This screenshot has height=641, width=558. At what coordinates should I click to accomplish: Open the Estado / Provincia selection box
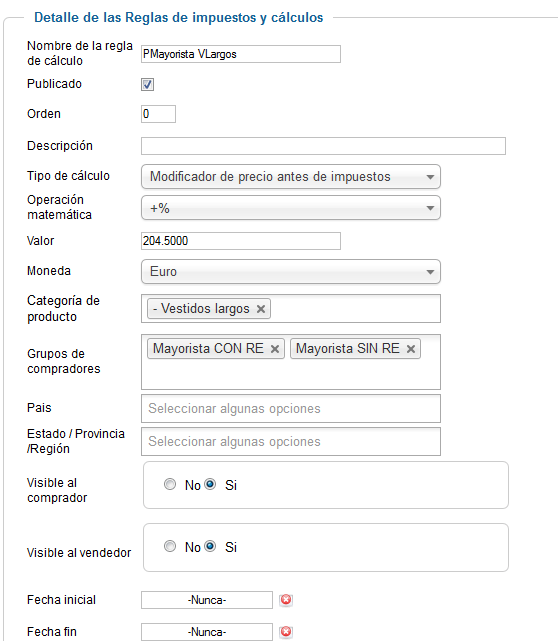click(x=291, y=442)
